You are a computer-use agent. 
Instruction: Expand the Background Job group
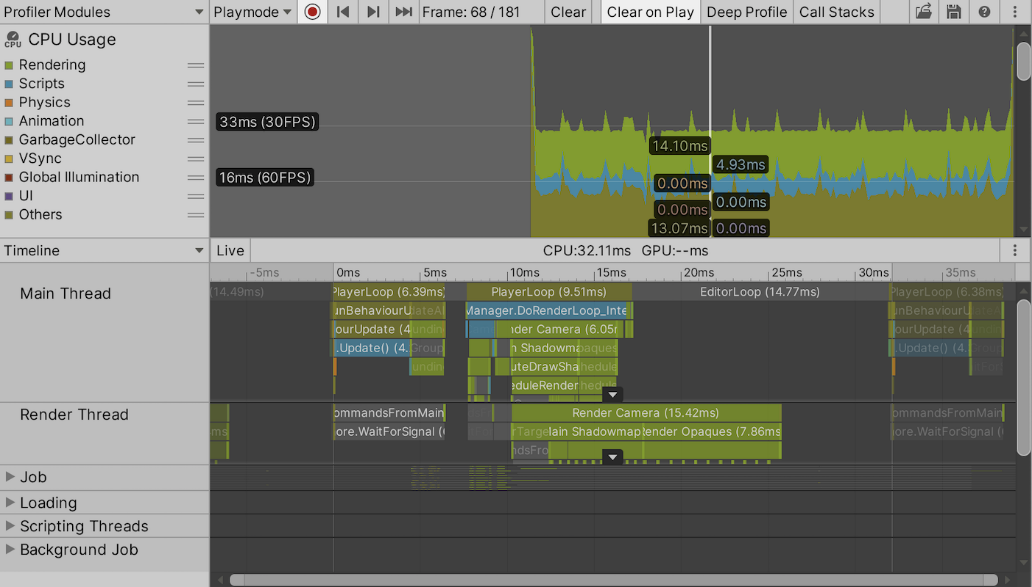[x=10, y=549]
